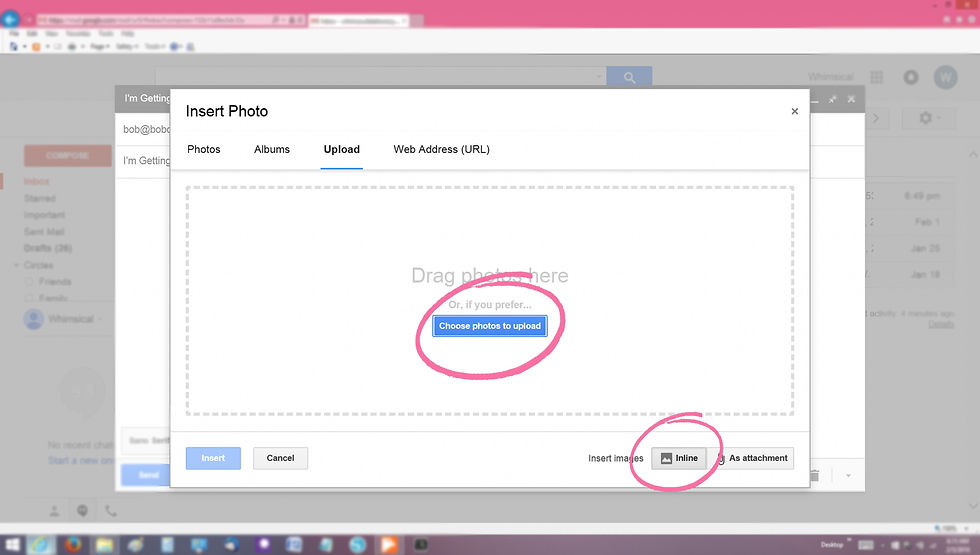
Task: Open the Inbox folder
Action: click(36, 181)
